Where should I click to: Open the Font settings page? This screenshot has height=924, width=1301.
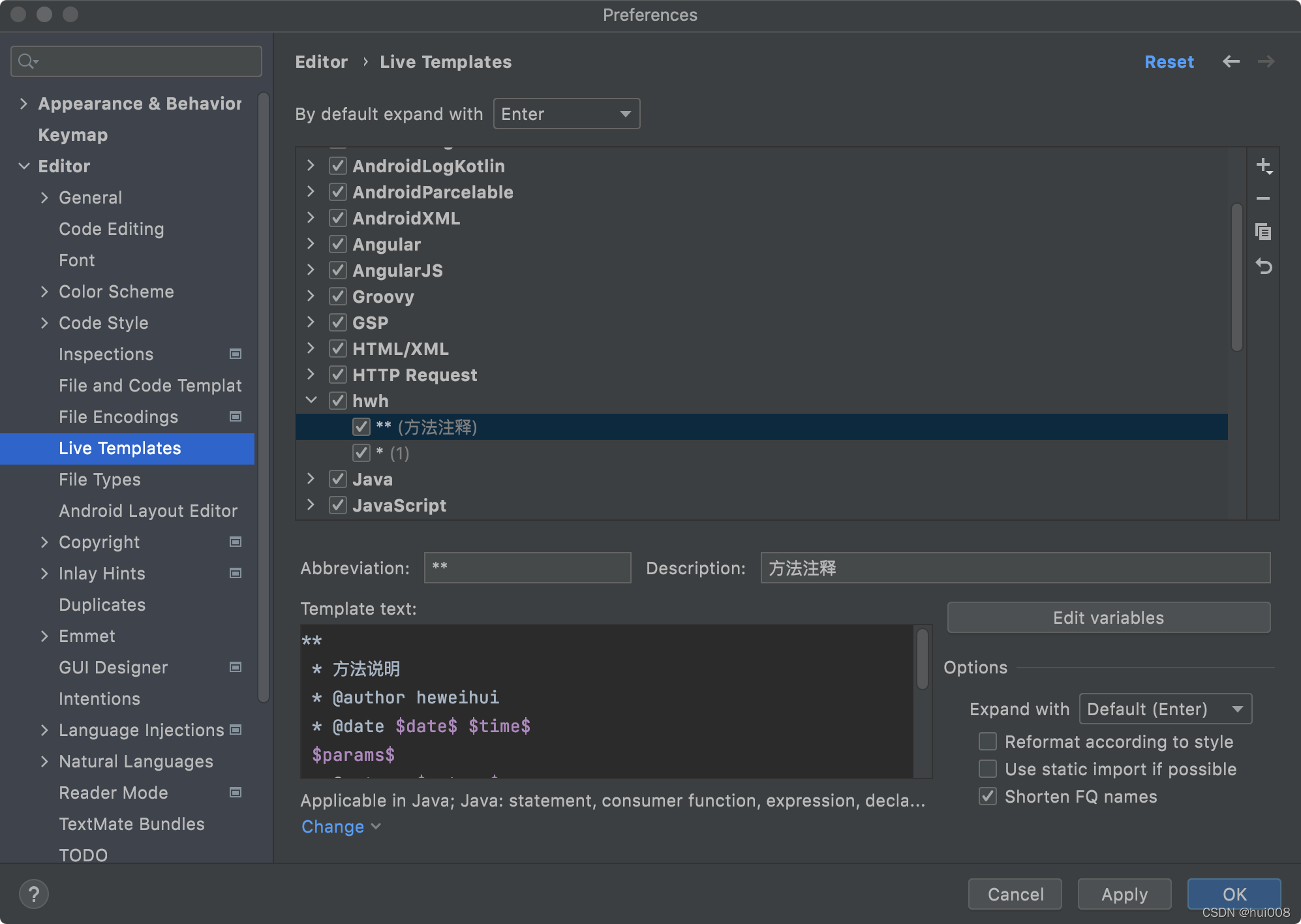point(77,260)
